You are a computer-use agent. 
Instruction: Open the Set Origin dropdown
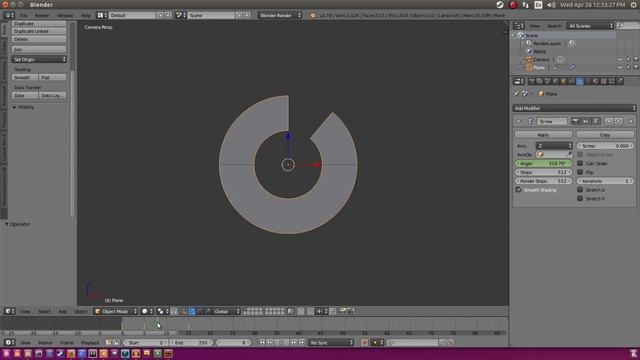[39, 60]
